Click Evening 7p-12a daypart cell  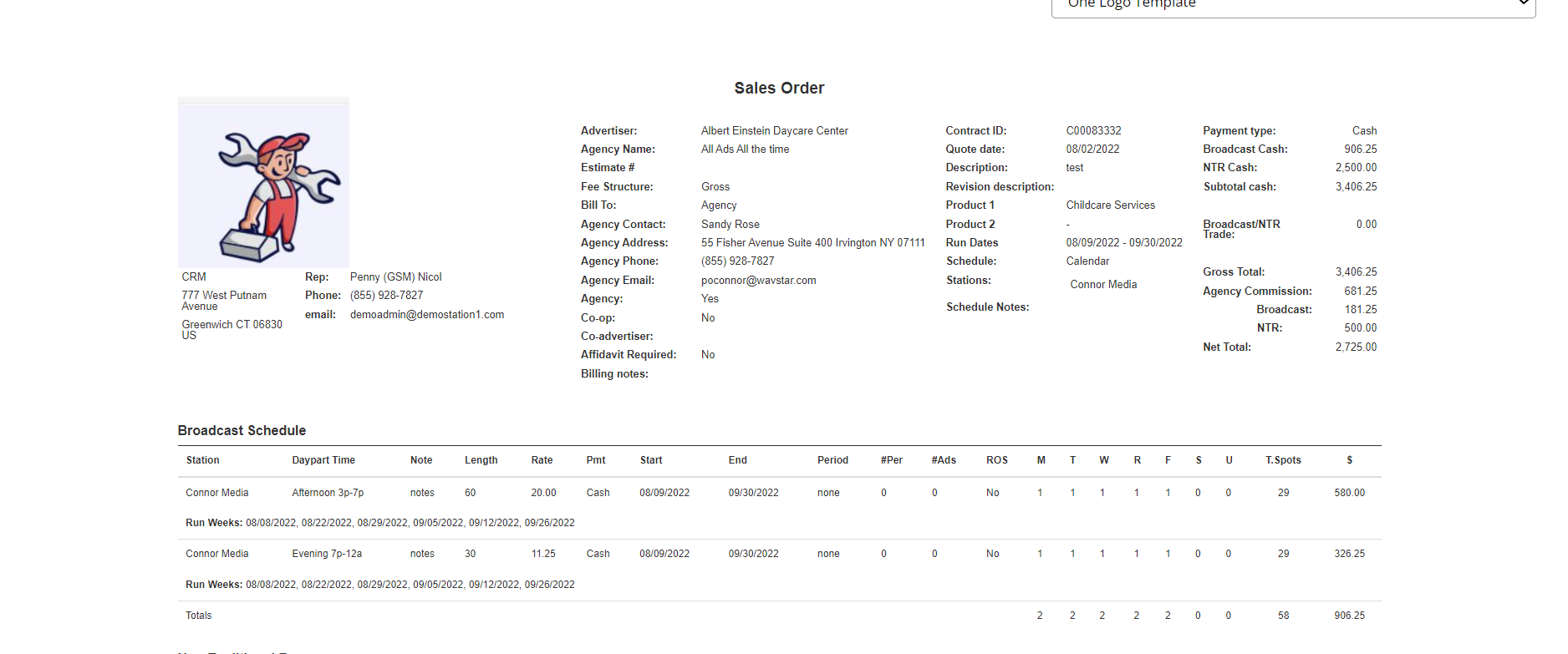(327, 554)
